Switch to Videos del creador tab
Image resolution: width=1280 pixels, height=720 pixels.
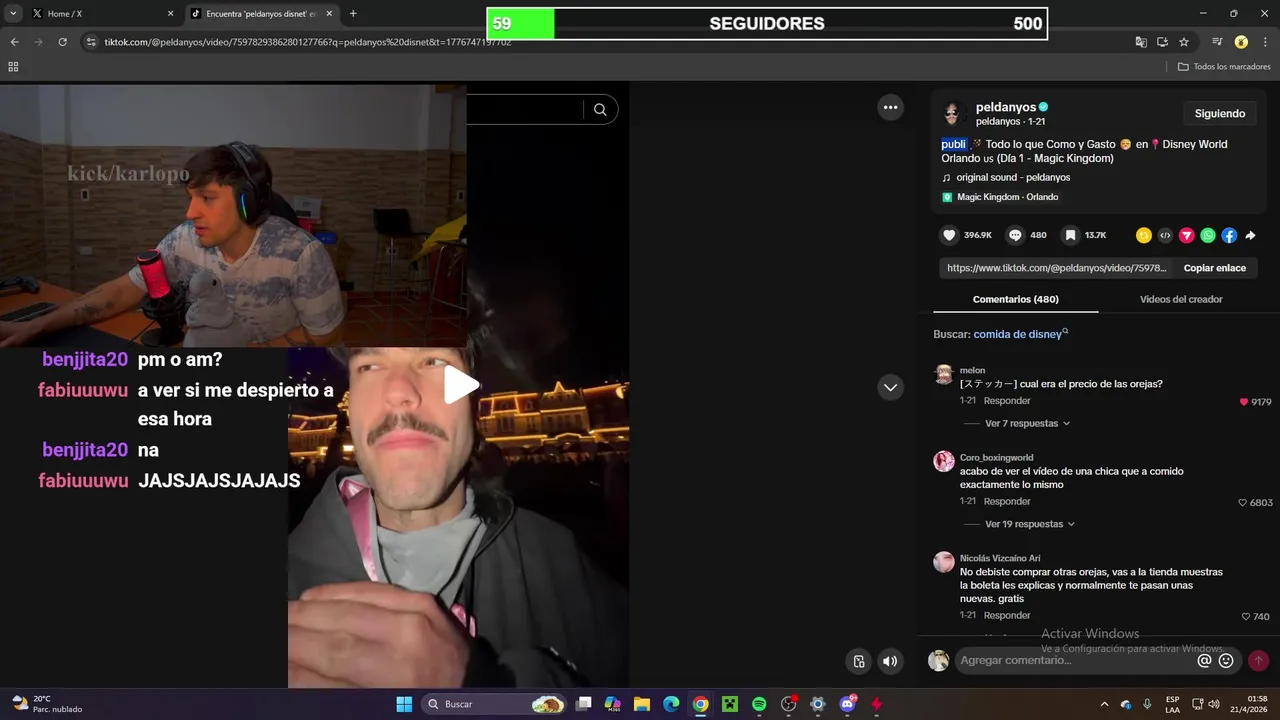(x=1181, y=299)
